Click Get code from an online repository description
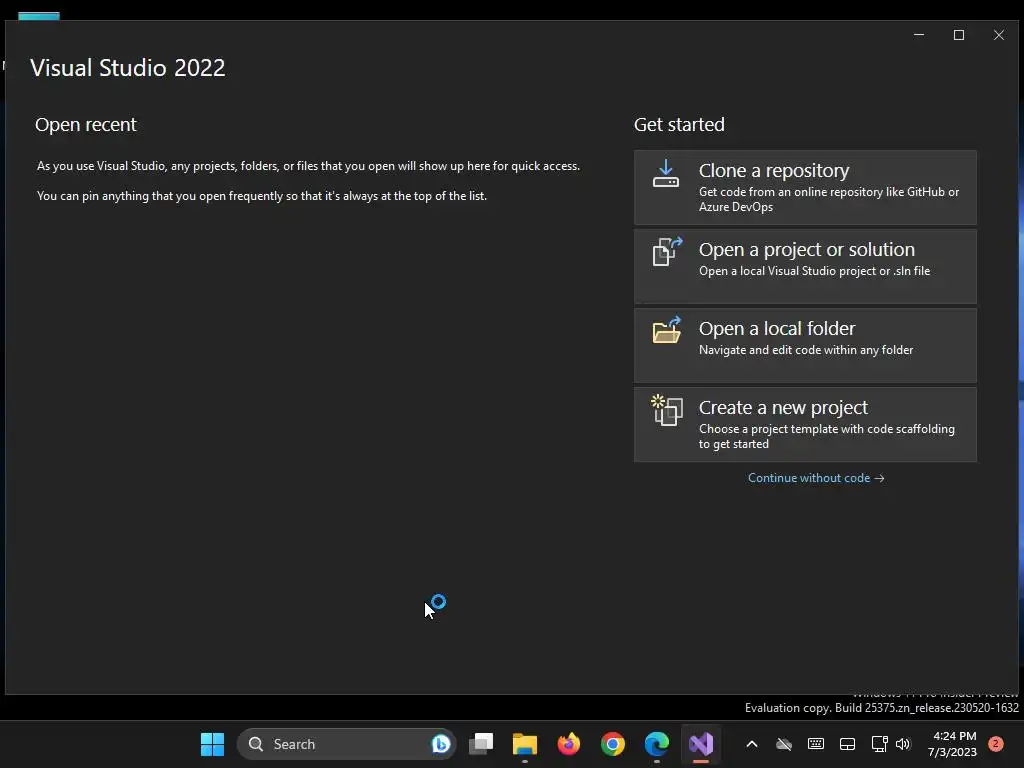The width and height of the screenshot is (1024, 768). pos(829,199)
